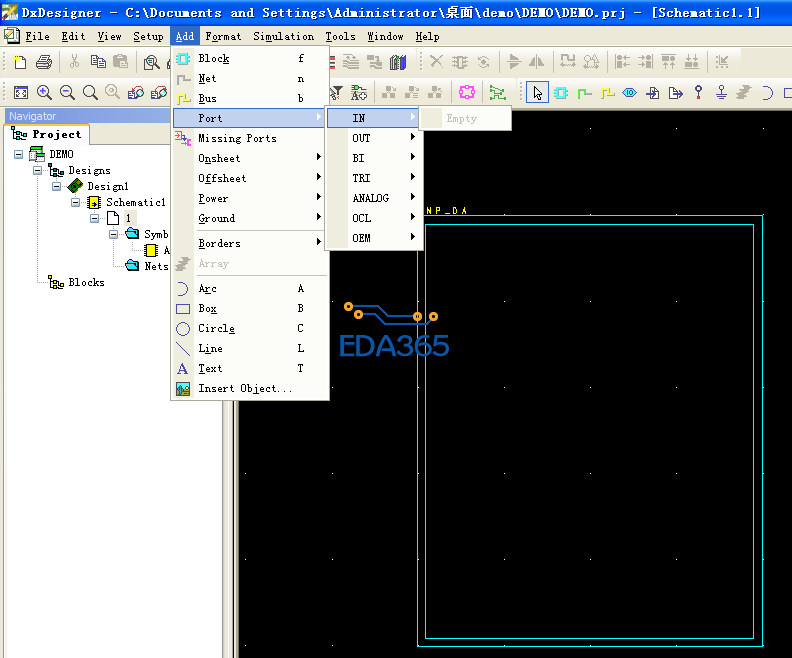
Task: Choose Bus from the Add menu
Action: point(251,98)
